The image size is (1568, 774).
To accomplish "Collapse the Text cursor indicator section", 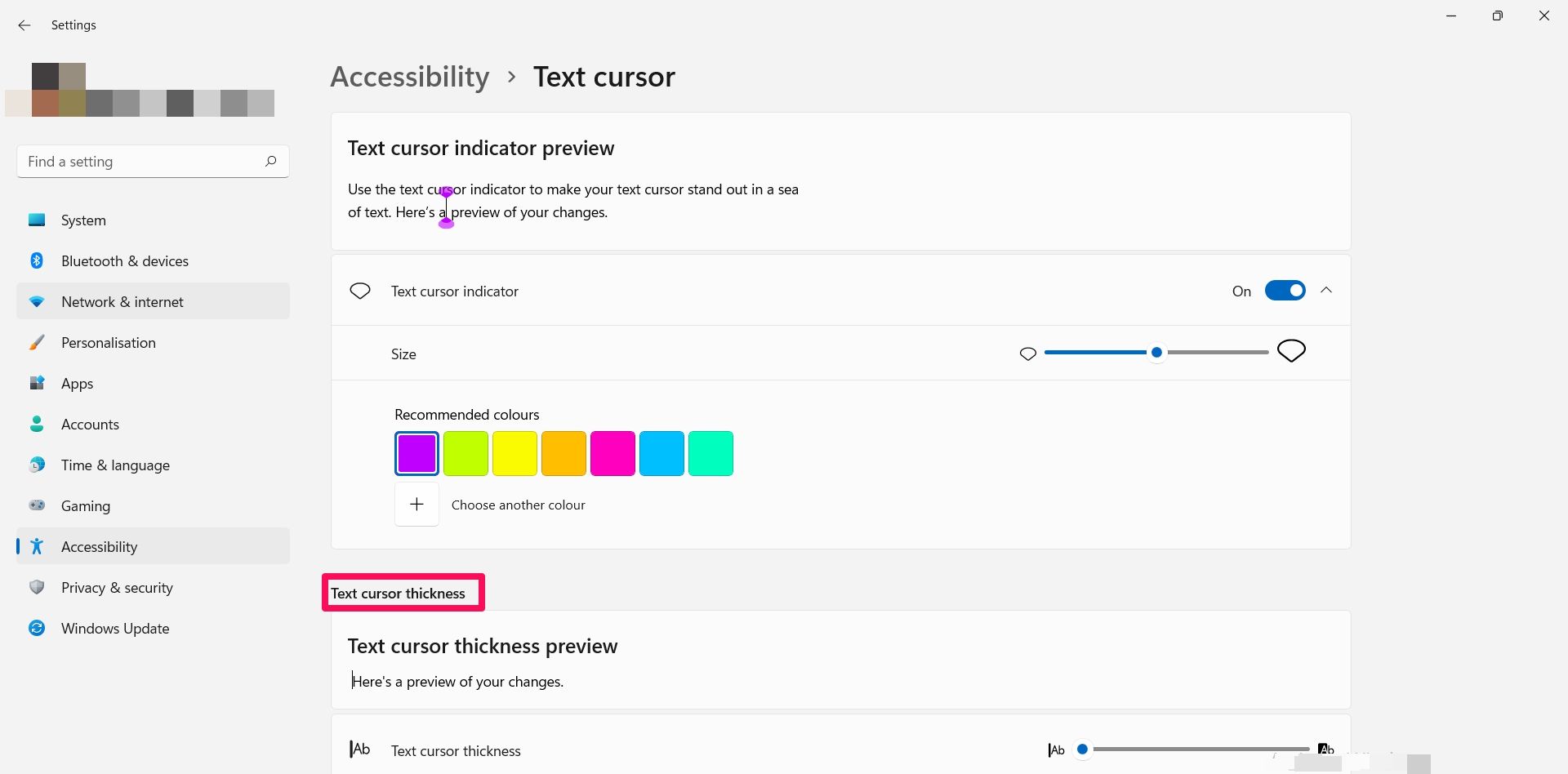I will (x=1326, y=291).
